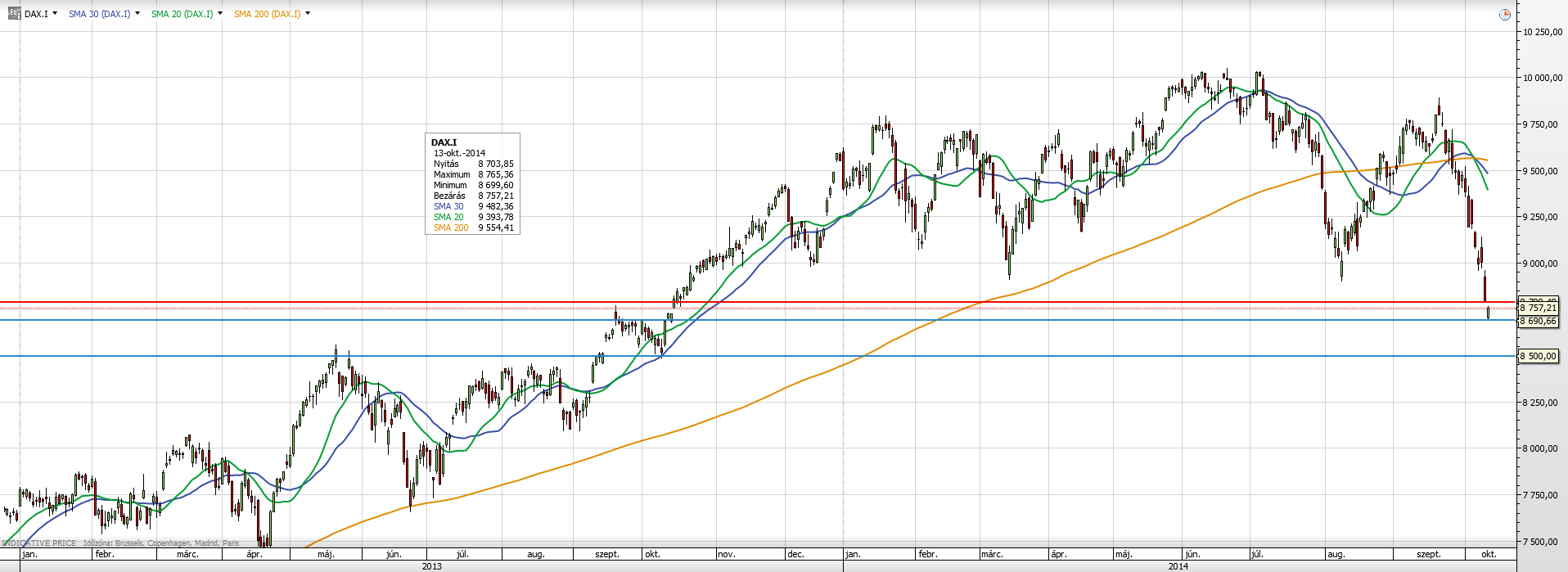The image size is (1568, 572).
Task: Click the 10 000,00 price axis label
Action: 1542,78
